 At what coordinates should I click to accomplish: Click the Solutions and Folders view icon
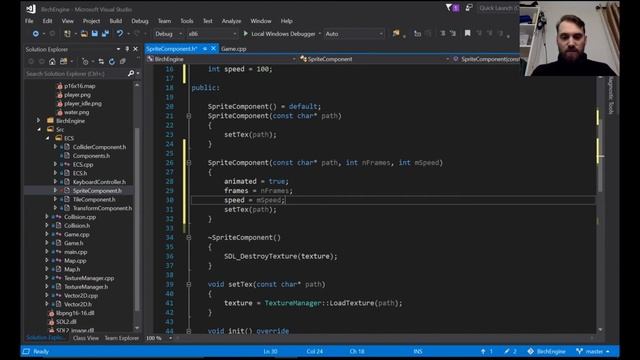64,62
